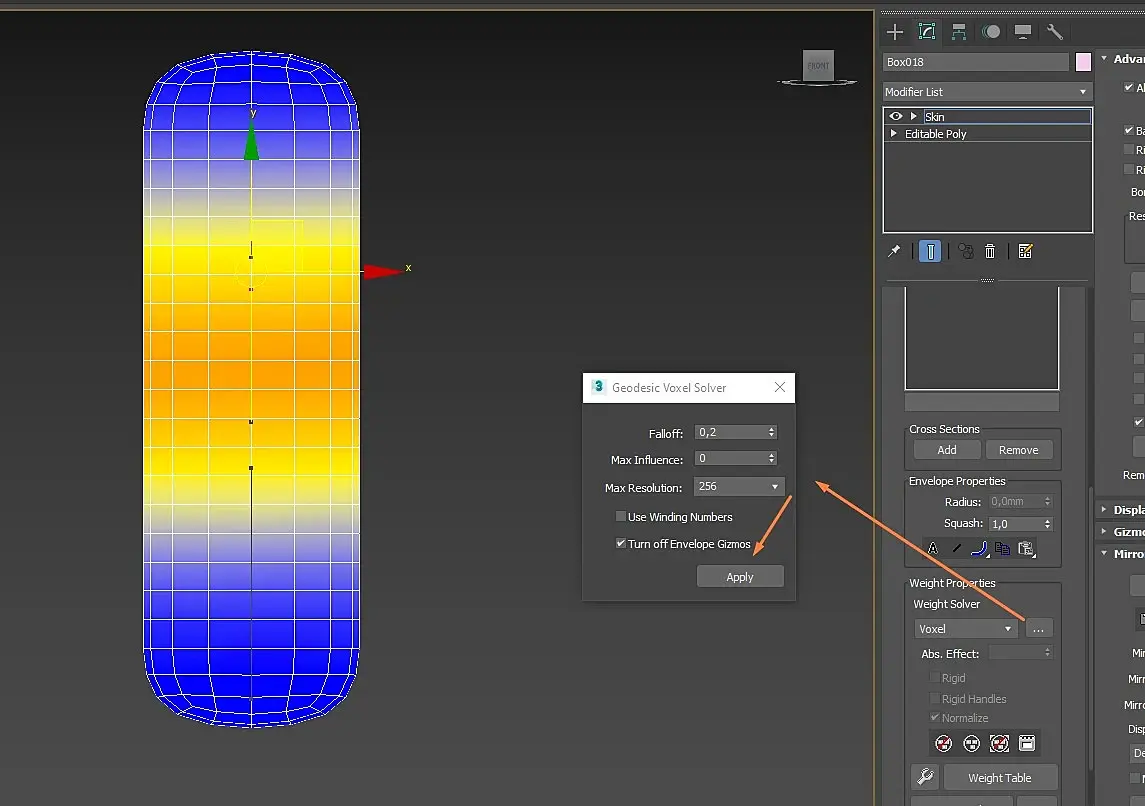The width and height of the screenshot is (1145, 806).
Task: Open the Utilities wrench tab
Action: coord(1055,32)
